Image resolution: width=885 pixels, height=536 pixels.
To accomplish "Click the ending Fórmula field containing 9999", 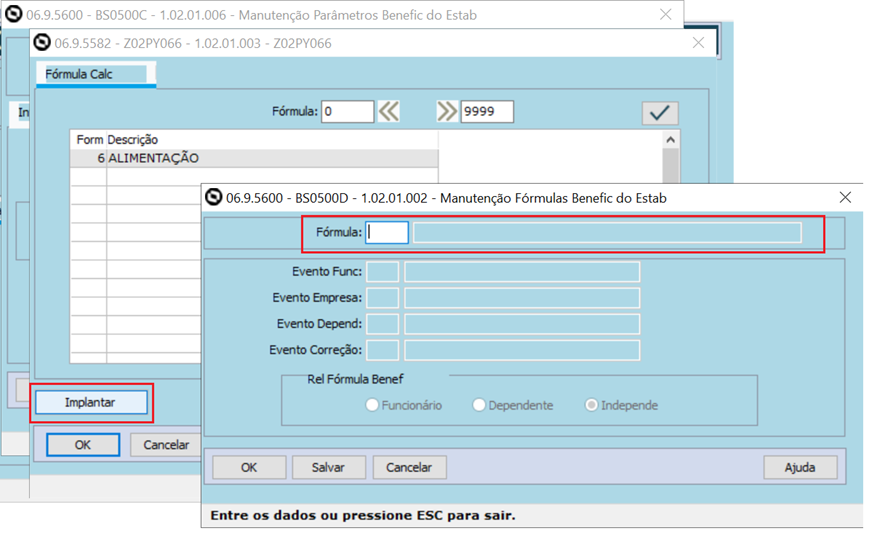I will 487,111.
